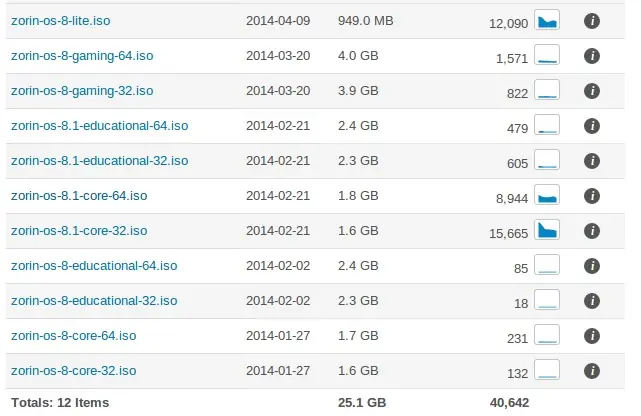This screenshot has width=641, height=416.
Task: Click stats graph icon for zorin-os-8-gaming-32.iso
Action: [547, 91]
